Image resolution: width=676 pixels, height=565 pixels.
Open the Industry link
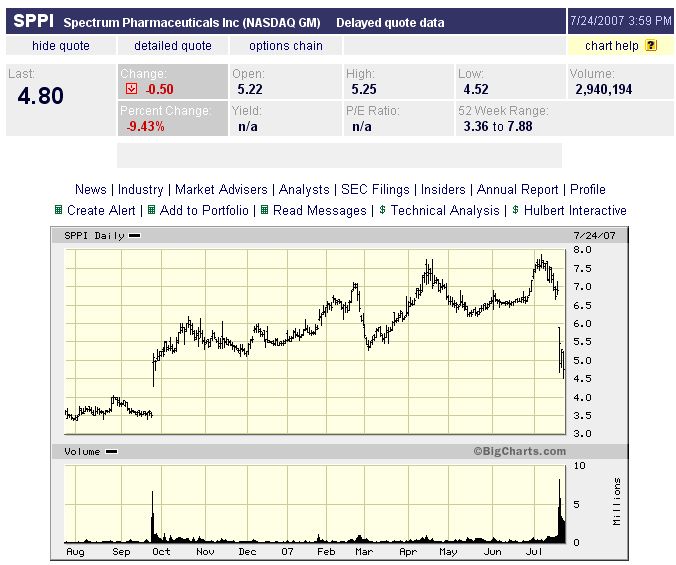click(141, 189)
